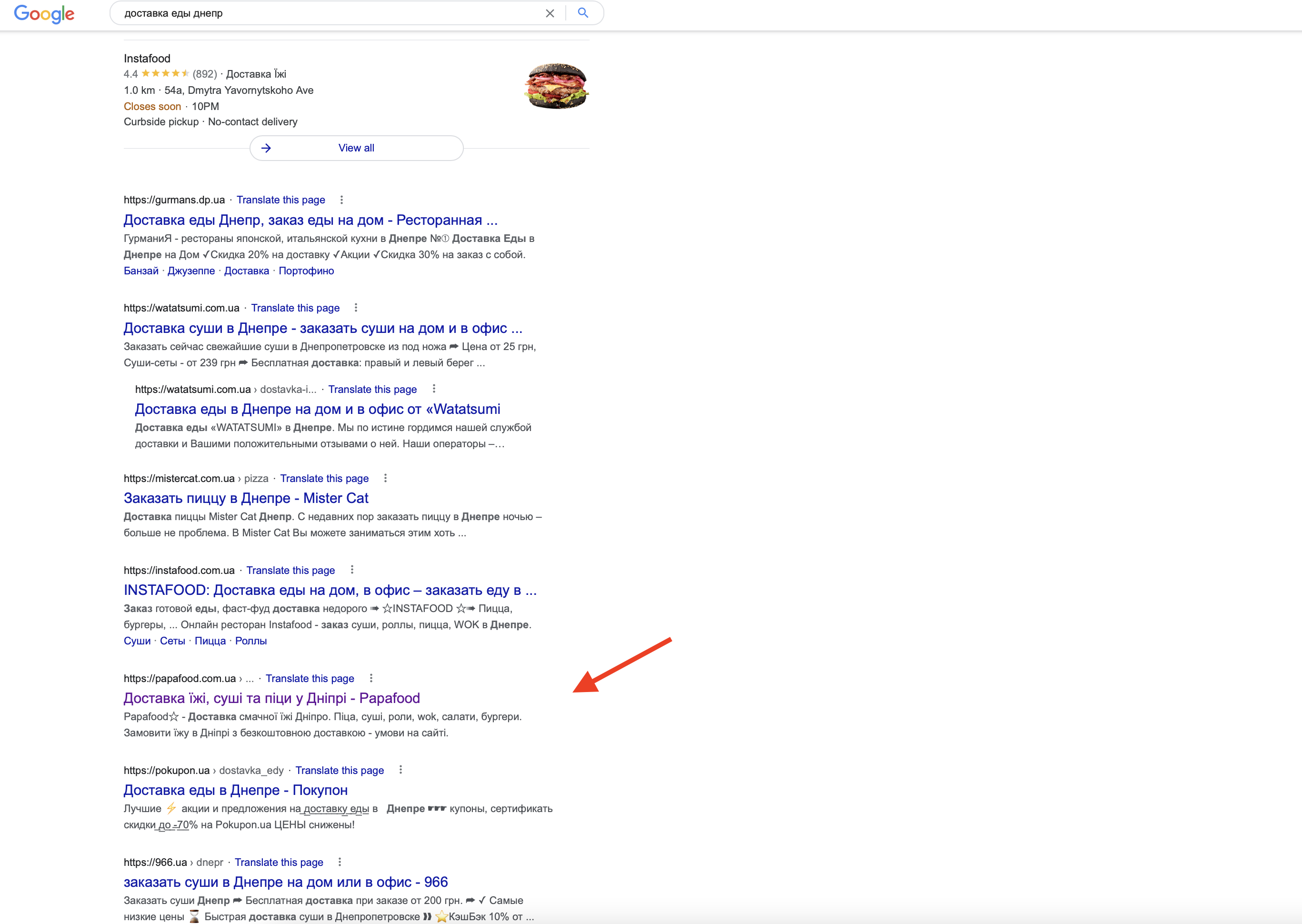
Task: Translate the pokupon.ua page
Action: click(x=340, y=770)
